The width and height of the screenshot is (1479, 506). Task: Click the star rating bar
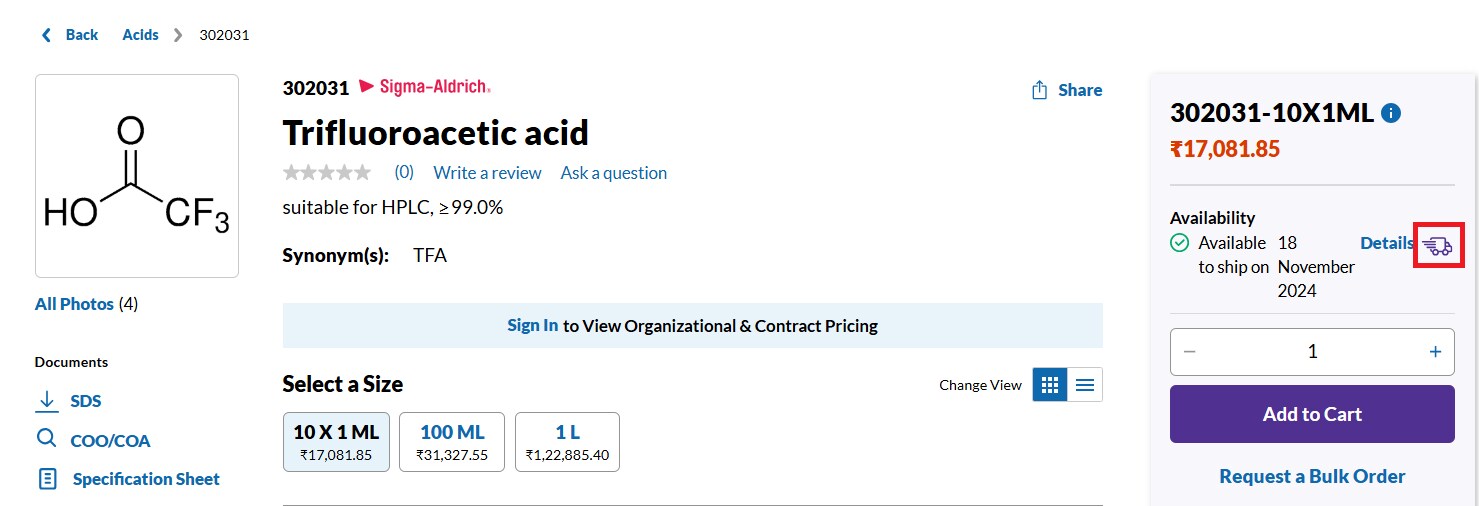[327, 173]
